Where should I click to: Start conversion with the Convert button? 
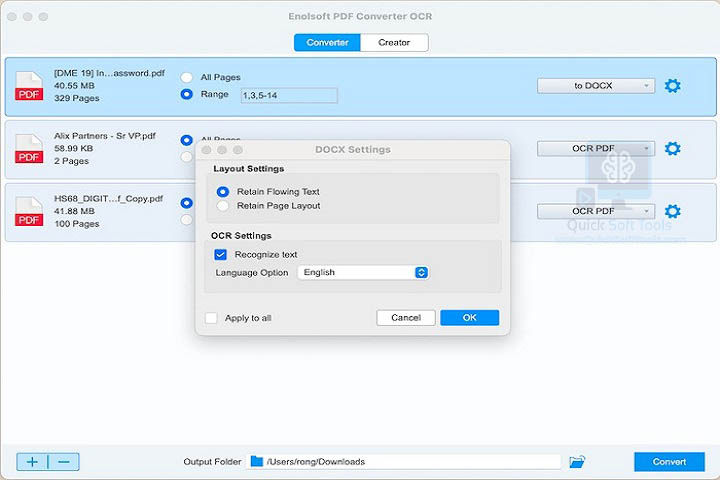(x=669, y=462)
